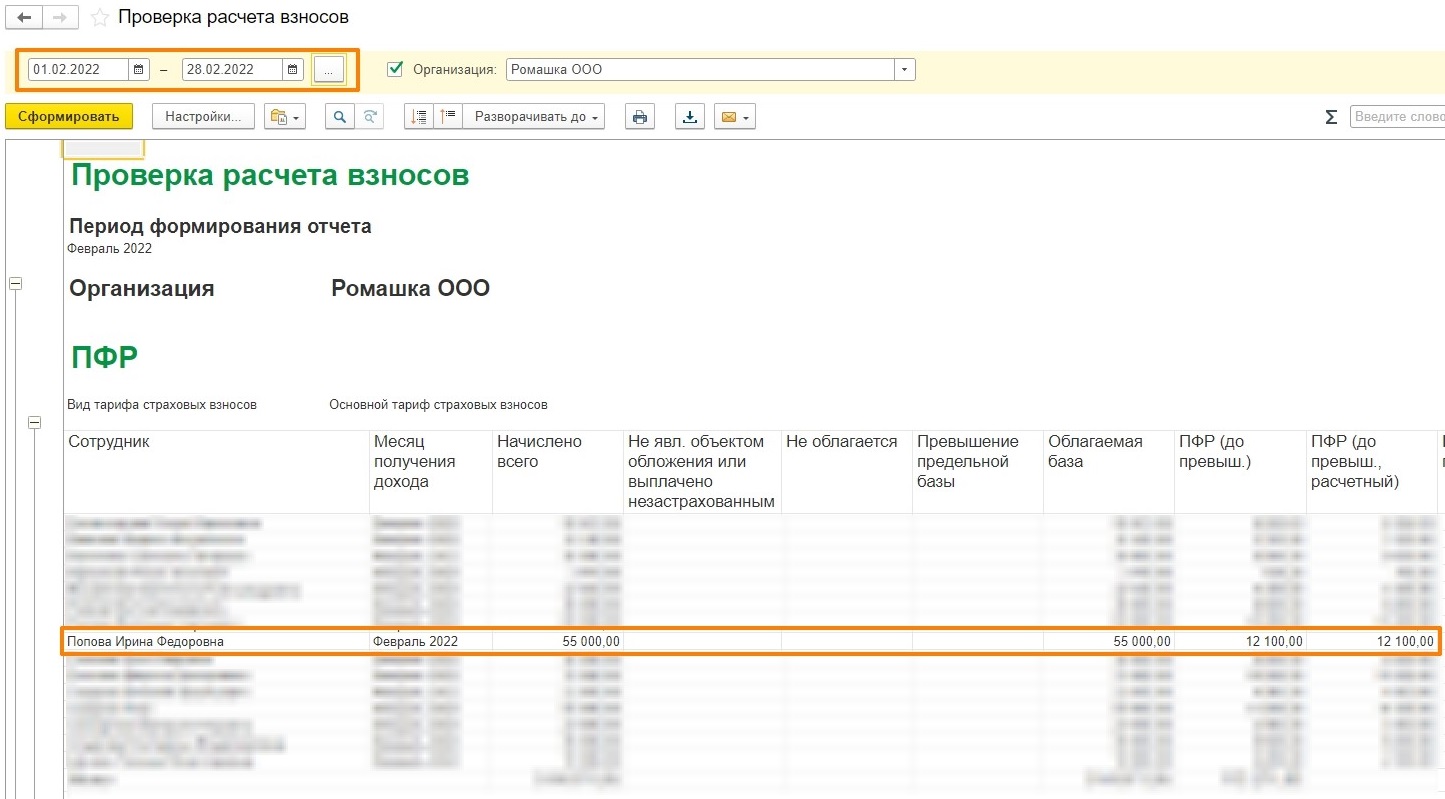The width and height of the screenshot is (1445, 799).
Task: Click the sum Σ icon
Action: click(x=1331, y=117)
